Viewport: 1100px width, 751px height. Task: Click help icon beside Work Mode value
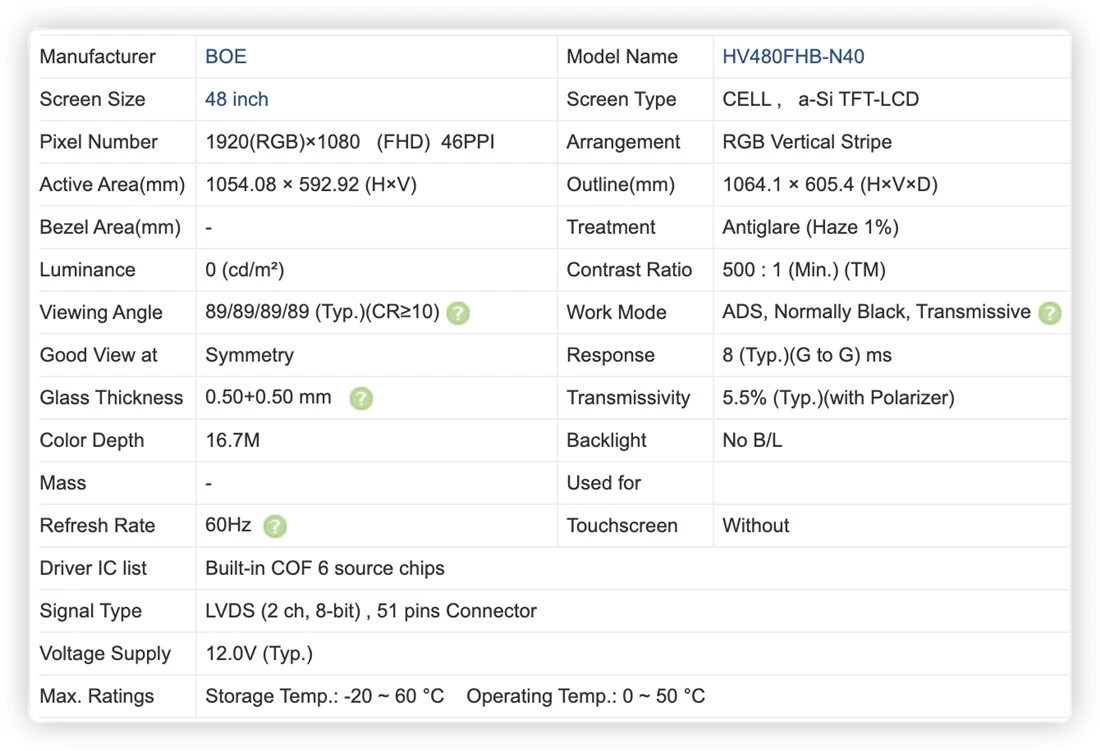tap(1049, 313)
